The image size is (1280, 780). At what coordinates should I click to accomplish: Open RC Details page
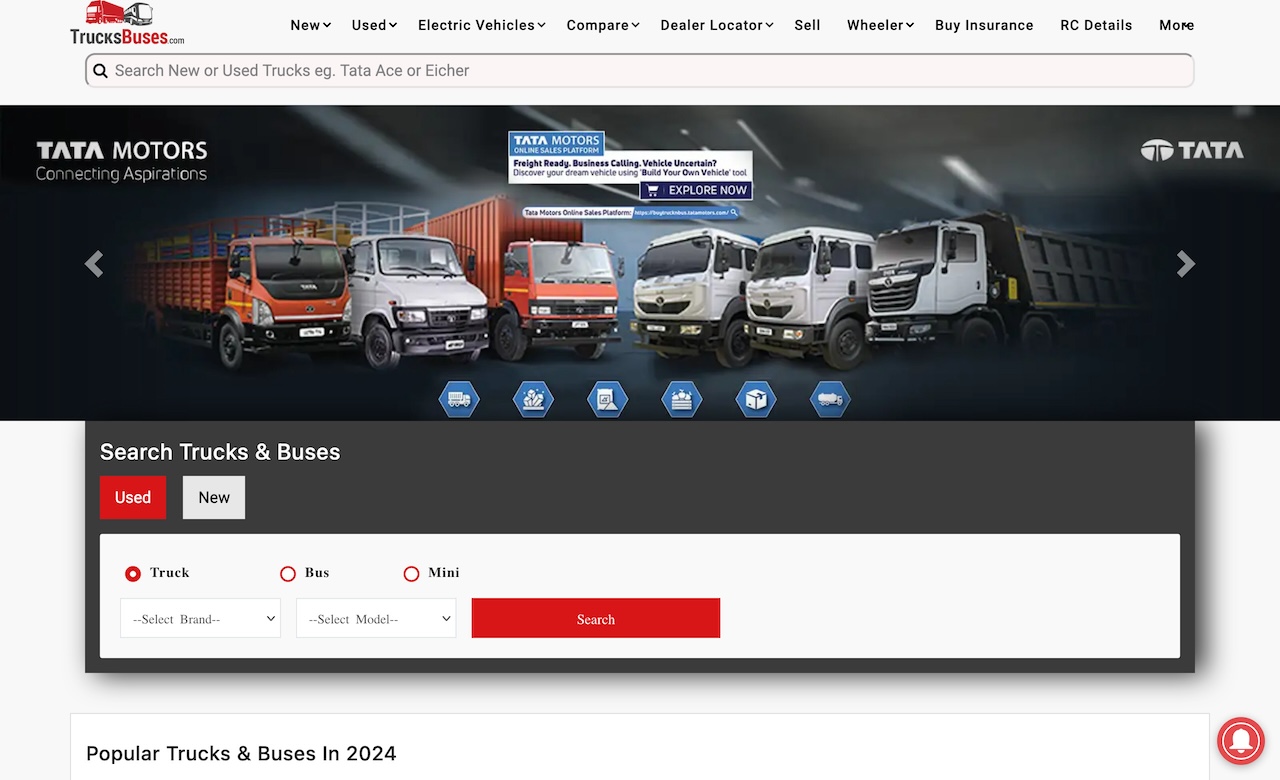click(1096, 25)
